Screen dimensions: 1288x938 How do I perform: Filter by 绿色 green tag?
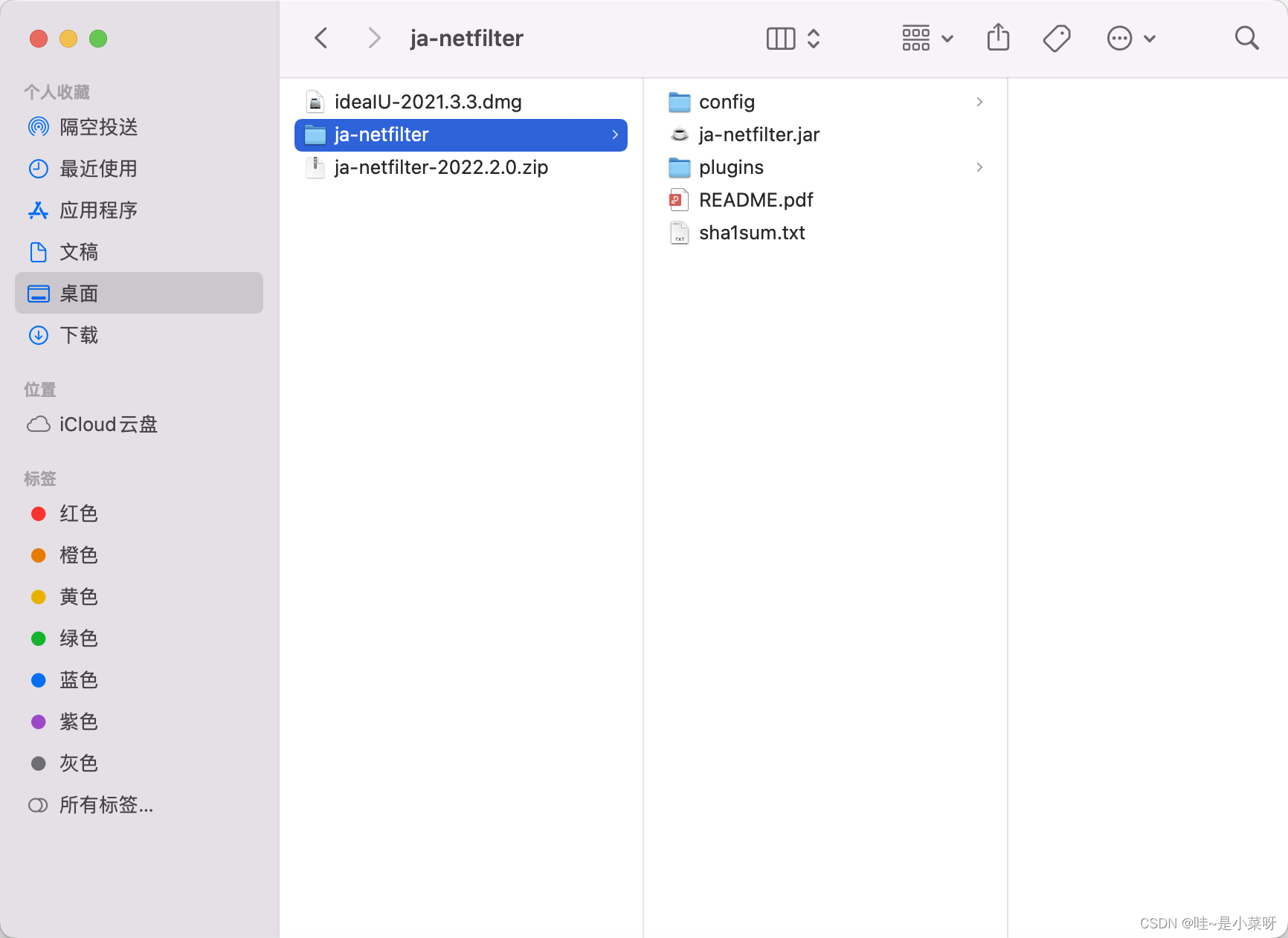pyautogui.click(x=139, y=638)
